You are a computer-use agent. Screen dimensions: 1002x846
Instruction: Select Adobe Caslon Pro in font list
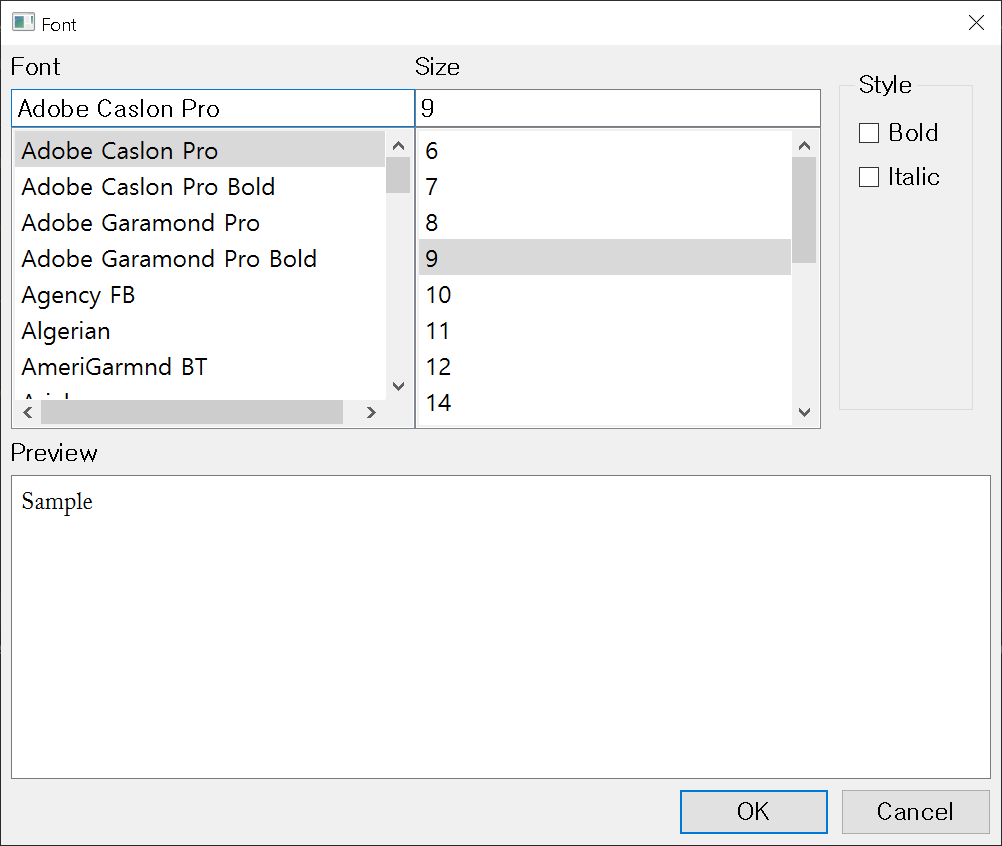199,151
